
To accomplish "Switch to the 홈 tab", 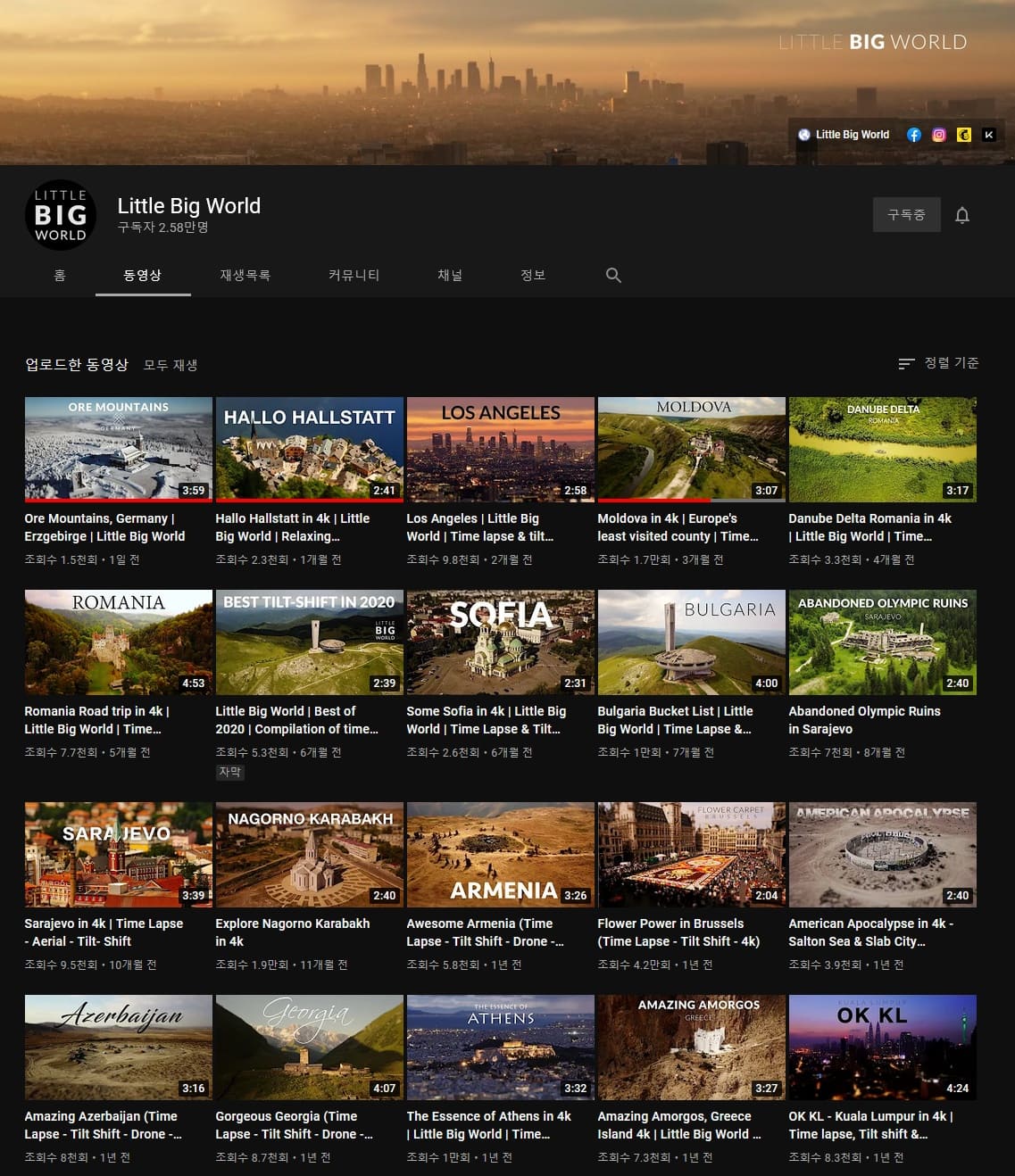I will pyautogui.click(x=60, y=275).
